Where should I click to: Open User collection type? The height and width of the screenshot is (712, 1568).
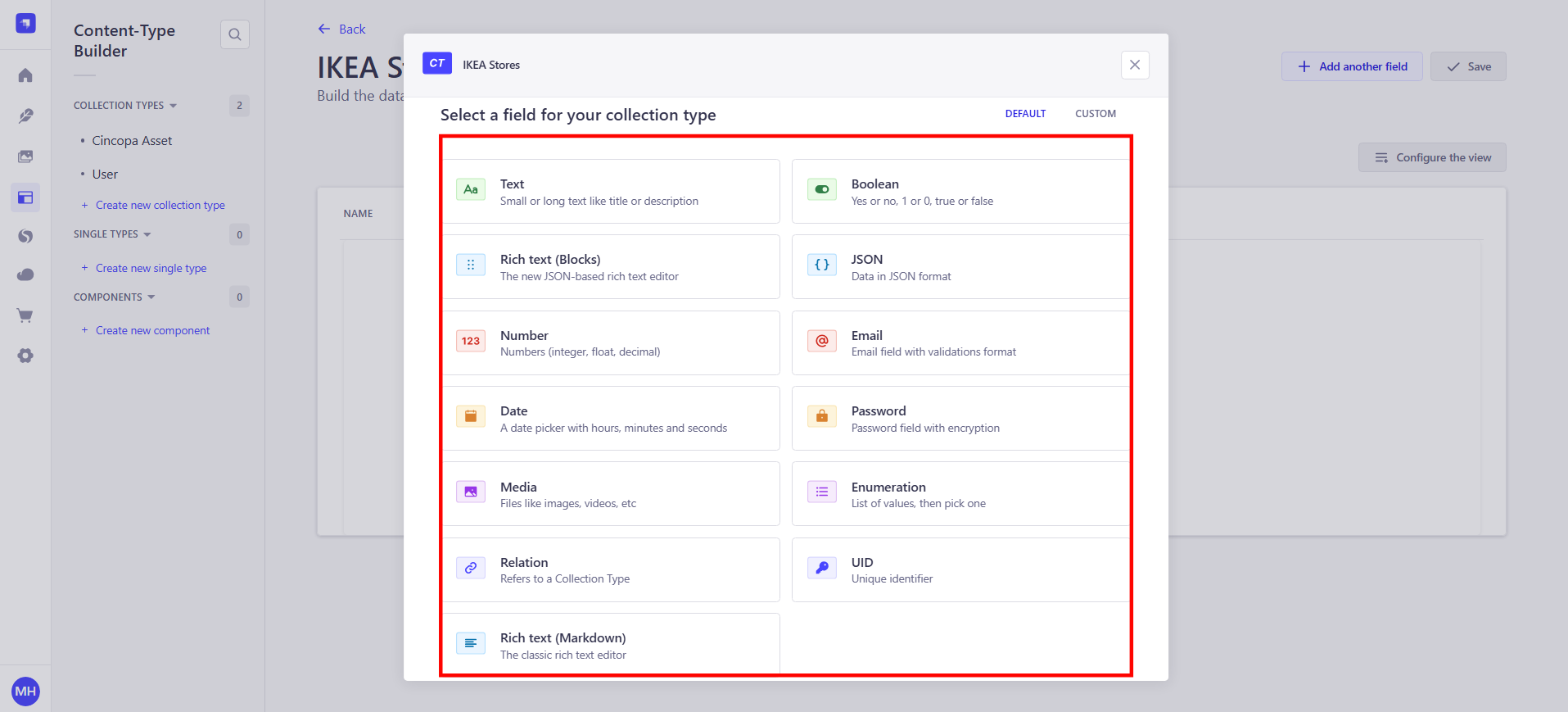tap(105, 175)
